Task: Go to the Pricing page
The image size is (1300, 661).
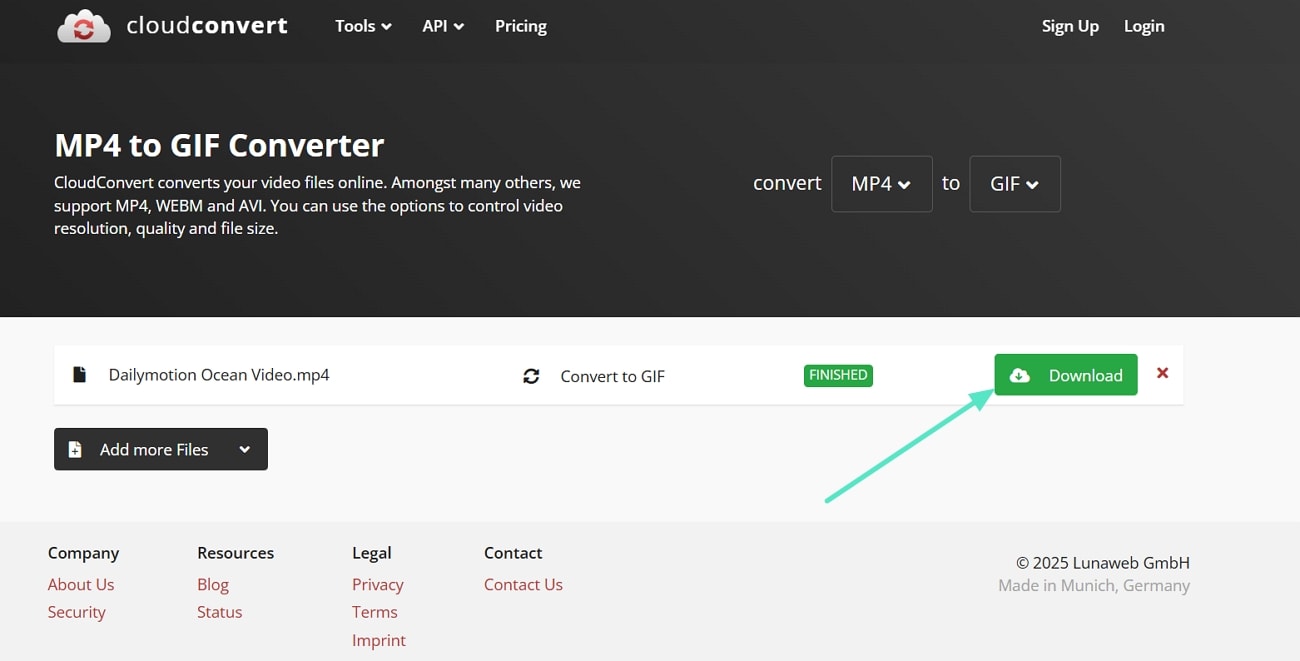Action: click(x=521, y=26)
